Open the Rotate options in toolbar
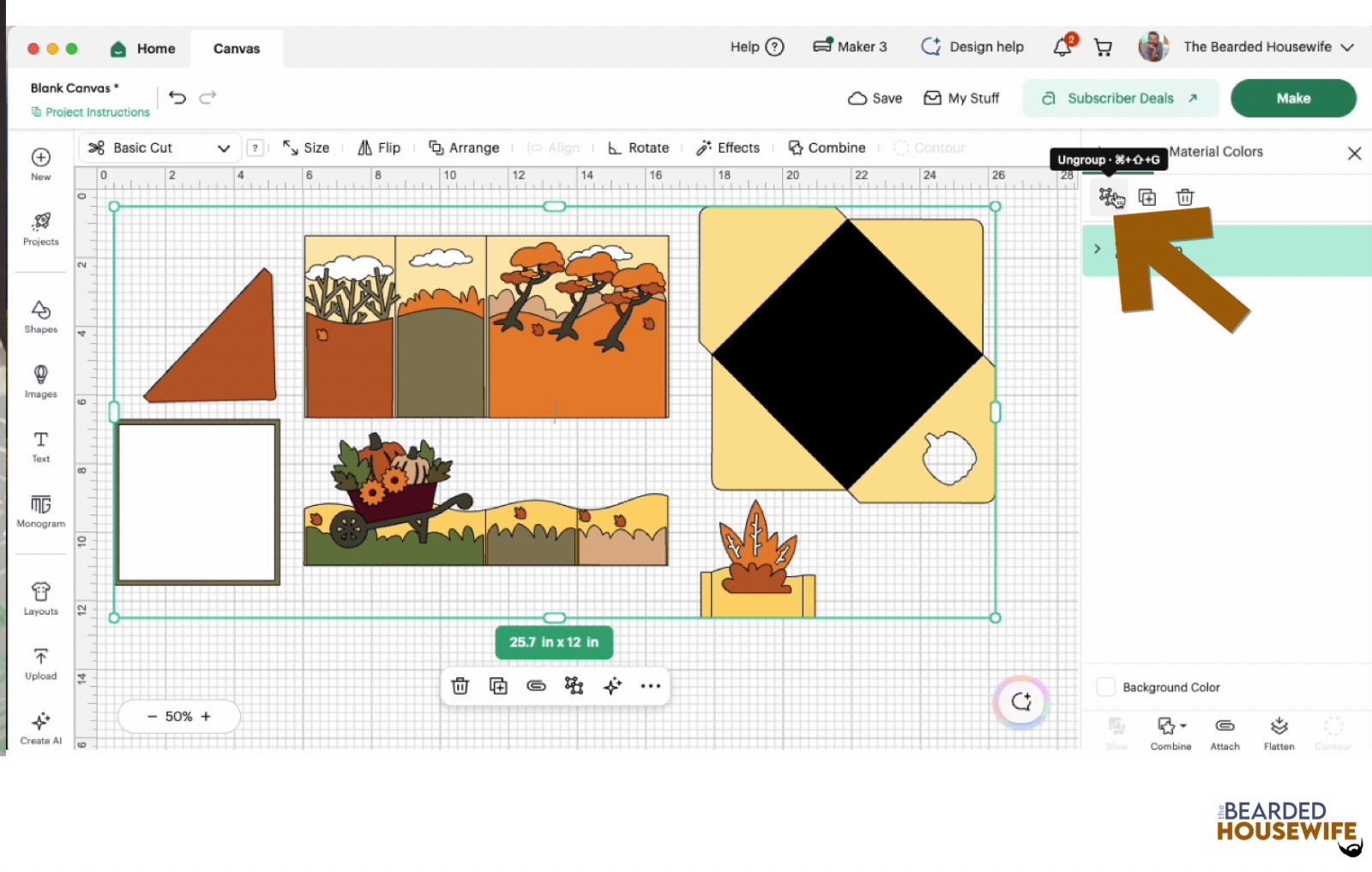Screen dimensions: 1372x872 (x=638, y=147)
